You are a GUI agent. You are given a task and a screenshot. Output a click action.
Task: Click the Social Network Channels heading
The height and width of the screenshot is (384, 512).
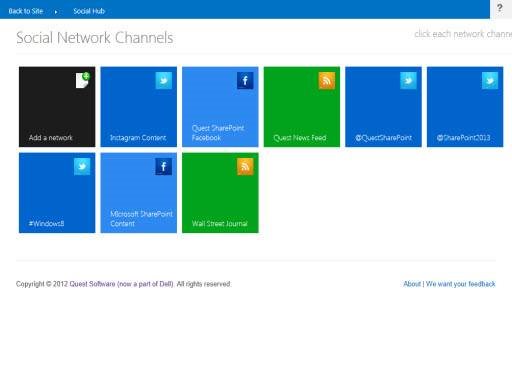(x=95, y=37)
